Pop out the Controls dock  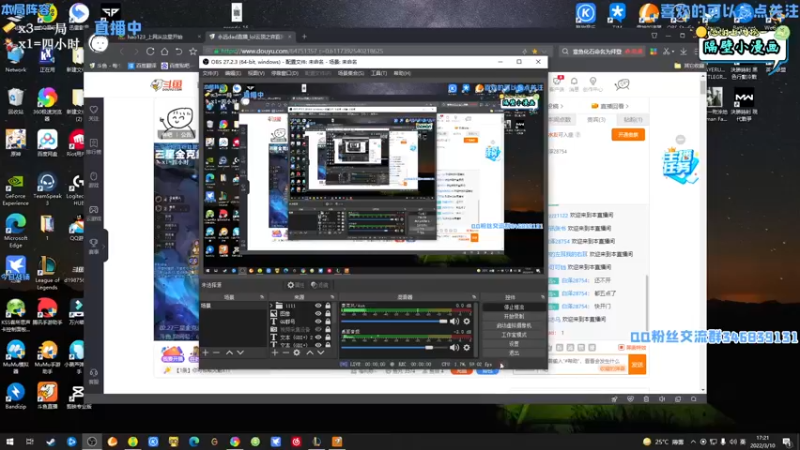click(x=543, y=297)
